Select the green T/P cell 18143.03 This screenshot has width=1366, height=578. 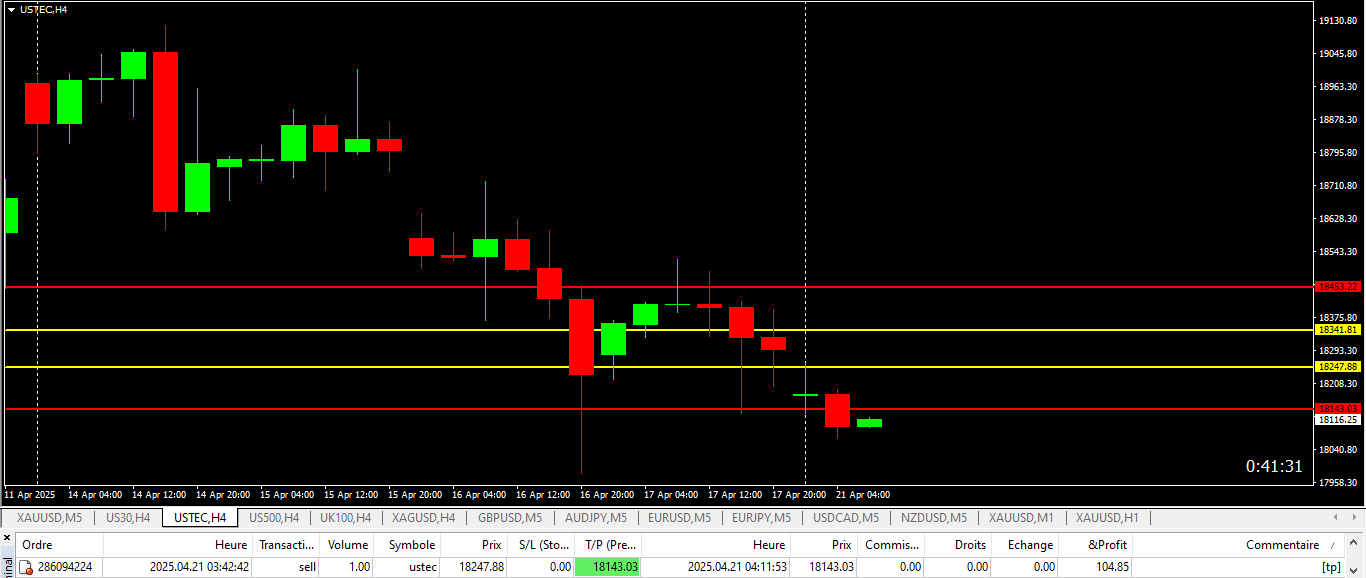pyautogui.click(x=607, y=567)
